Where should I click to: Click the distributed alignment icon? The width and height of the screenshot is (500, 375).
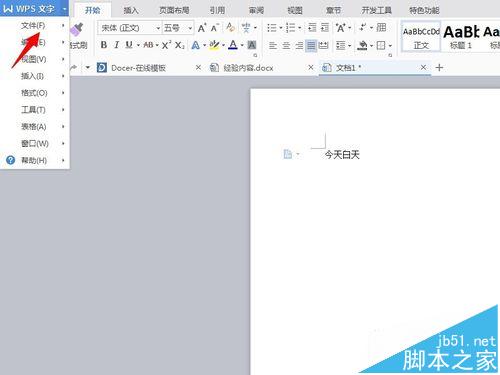pyautogui.click(x=323, y=45)
